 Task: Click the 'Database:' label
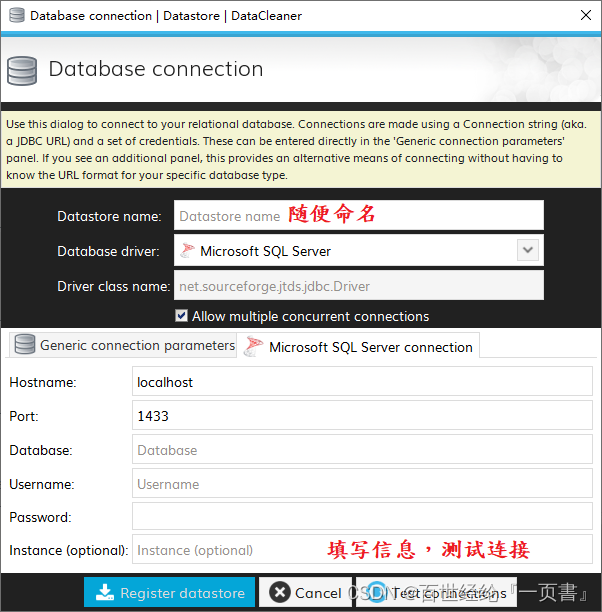click(x=41, y=450)
